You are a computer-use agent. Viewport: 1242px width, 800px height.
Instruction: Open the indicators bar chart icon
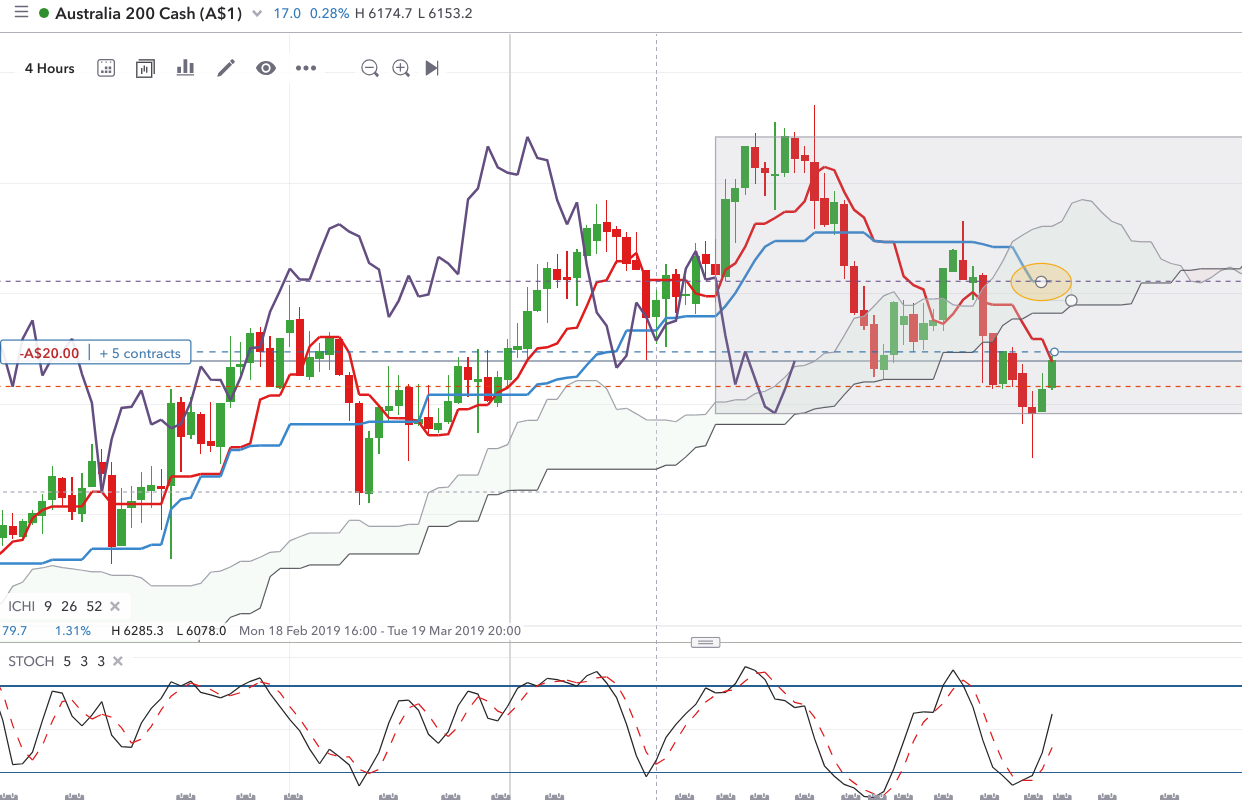pos(185,68)
